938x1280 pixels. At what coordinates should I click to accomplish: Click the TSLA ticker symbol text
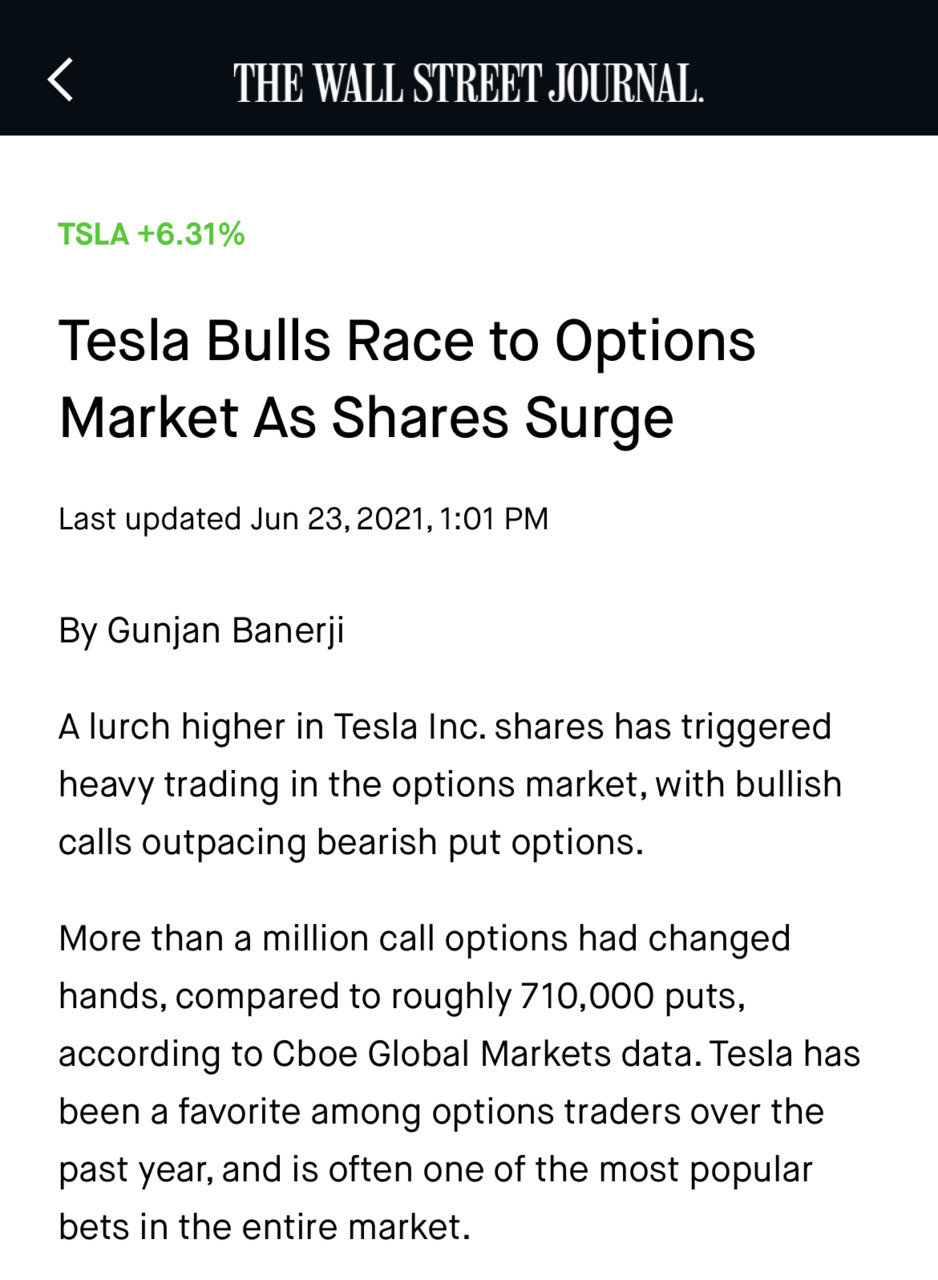click(x=93, y=234)
